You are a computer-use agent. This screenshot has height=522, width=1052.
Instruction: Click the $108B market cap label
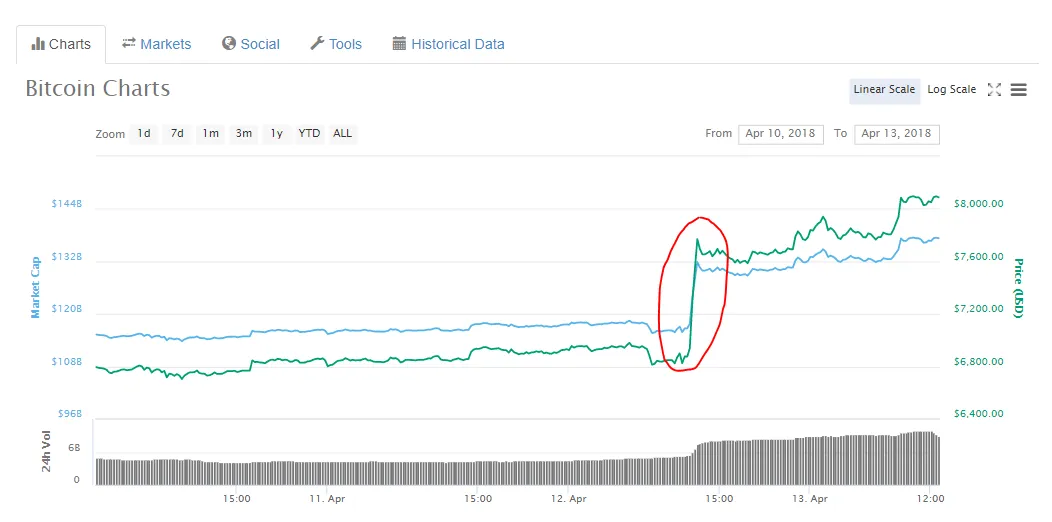point(66,362)
